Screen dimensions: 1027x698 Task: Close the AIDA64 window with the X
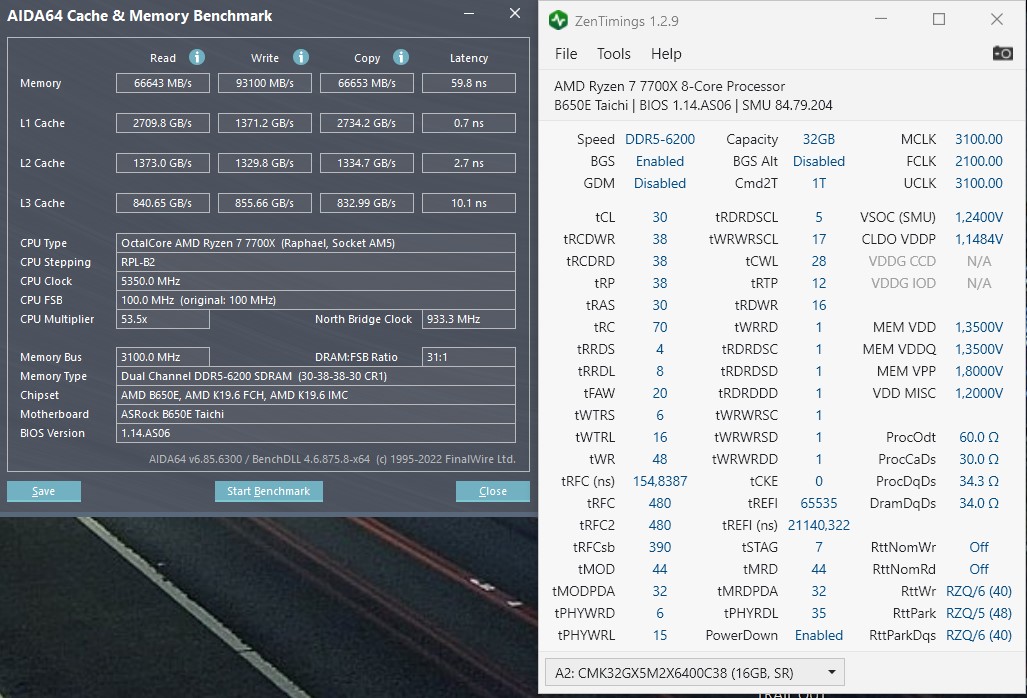515,14
